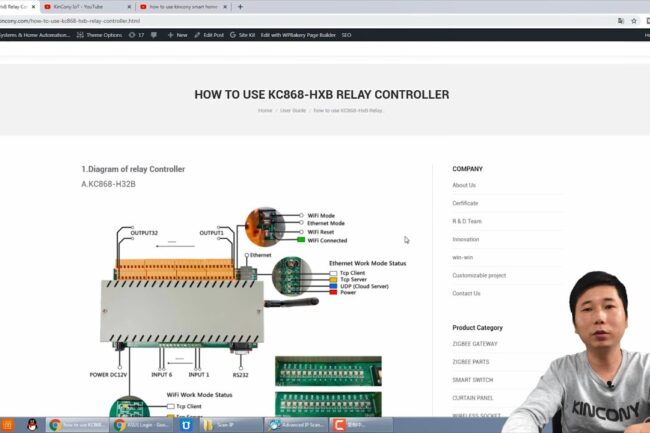Screen dimensions: 650x433
Task: Click the COMPANY sidebar heading
Action: [x=467, y=169]
